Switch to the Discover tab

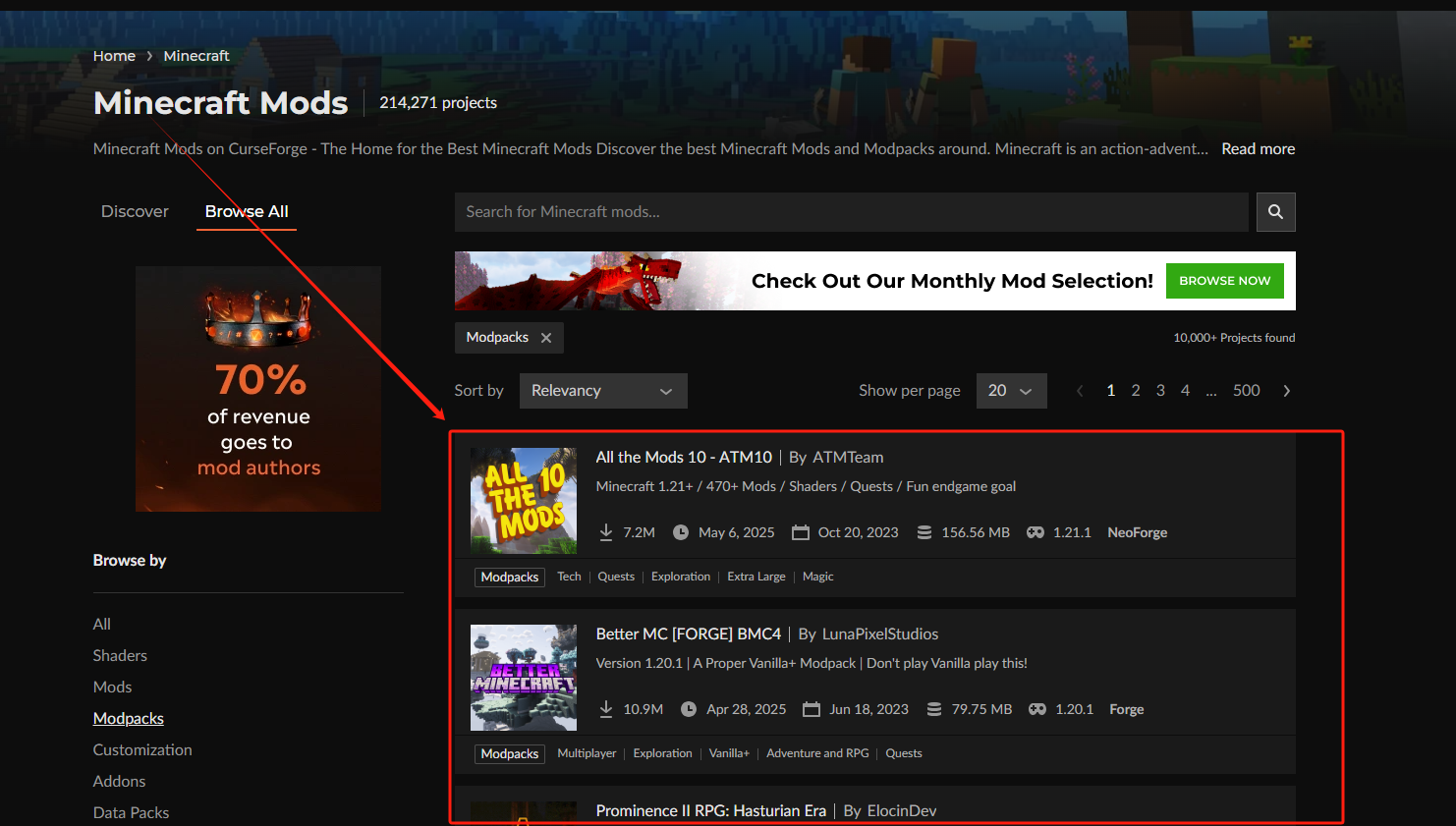[135, 211]
